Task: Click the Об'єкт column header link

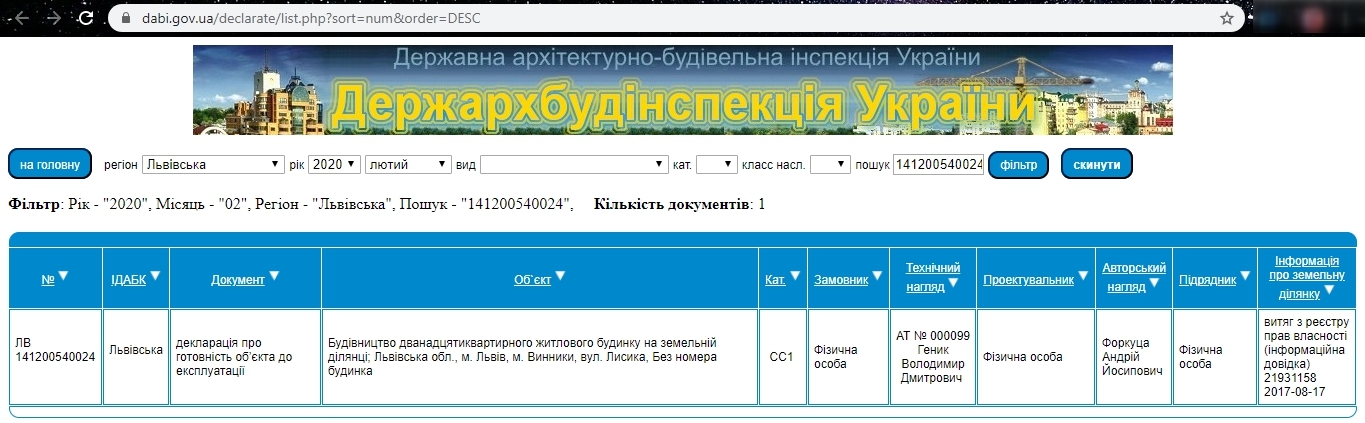Action: tap(532, 280)
